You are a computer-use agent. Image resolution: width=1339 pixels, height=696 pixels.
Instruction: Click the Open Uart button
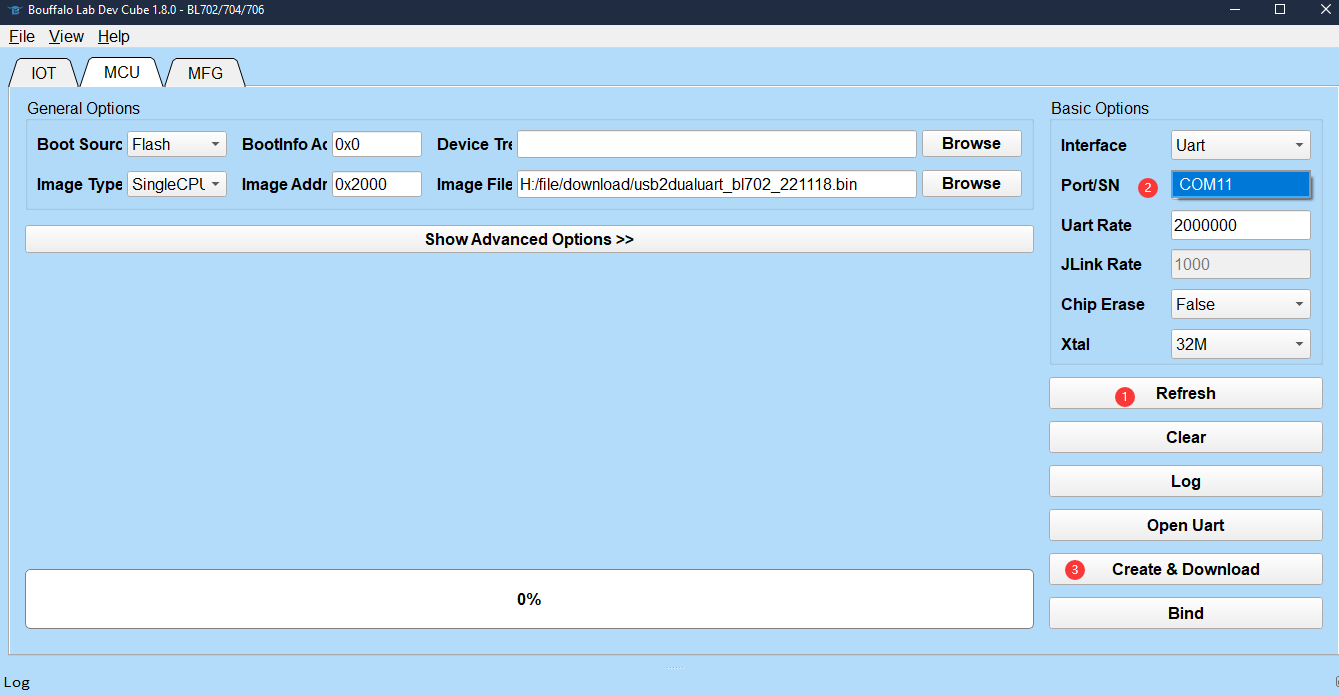click(1186, 525)
